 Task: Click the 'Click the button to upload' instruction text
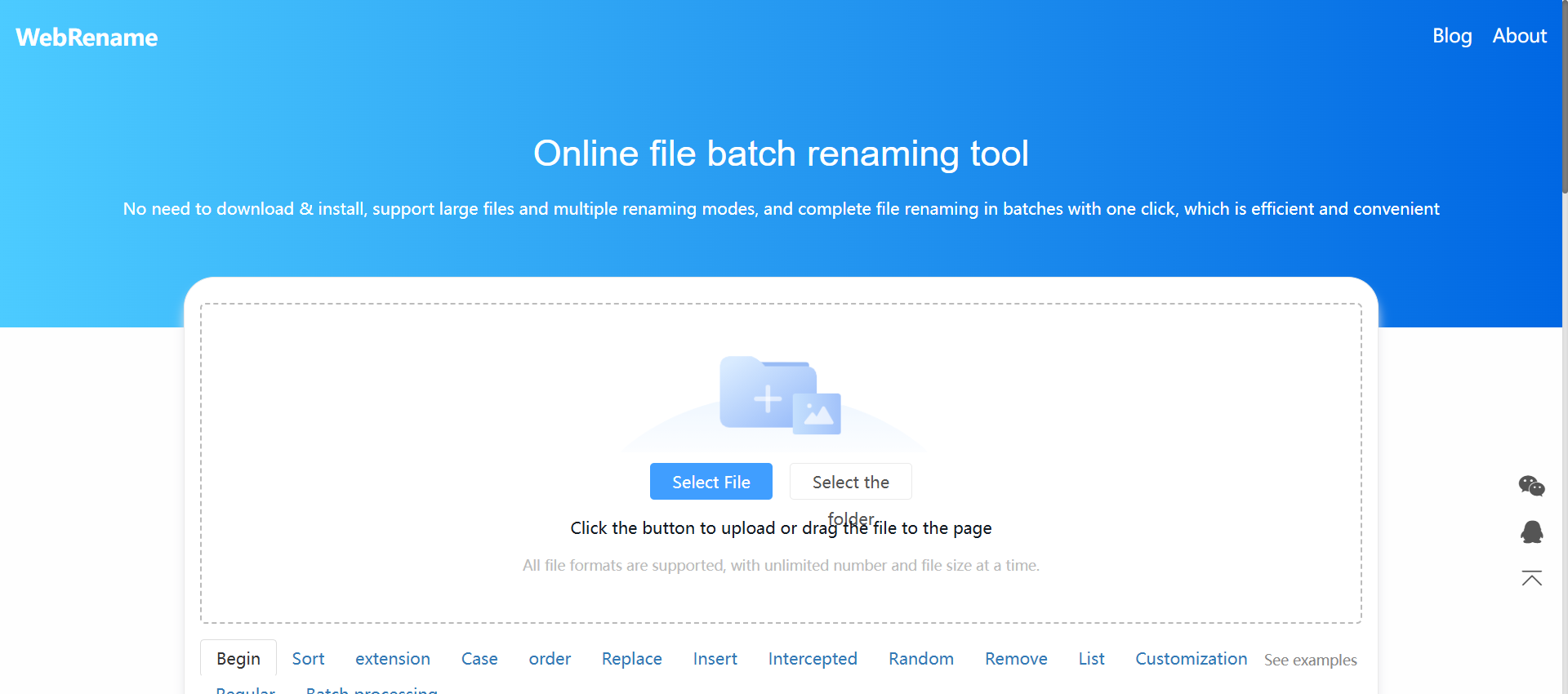click(x=781, y=528)
